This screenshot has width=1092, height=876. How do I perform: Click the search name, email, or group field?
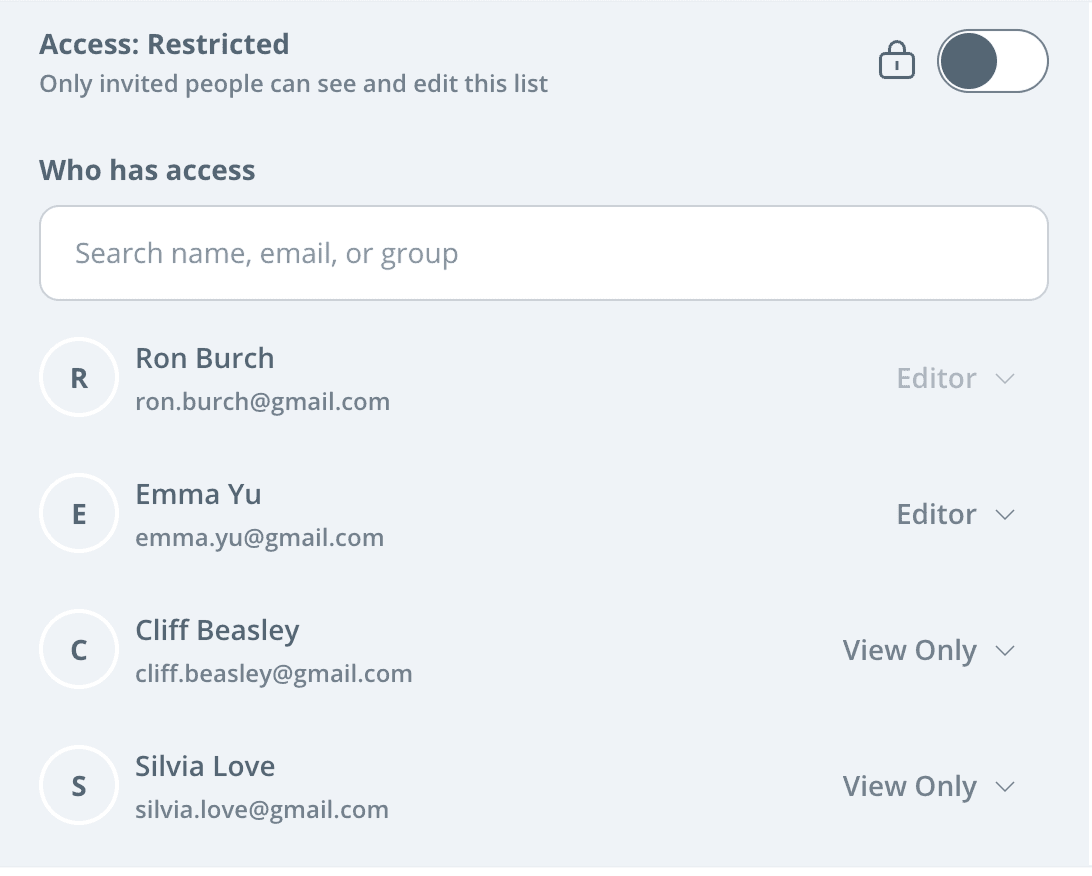(x=543, y=253)
